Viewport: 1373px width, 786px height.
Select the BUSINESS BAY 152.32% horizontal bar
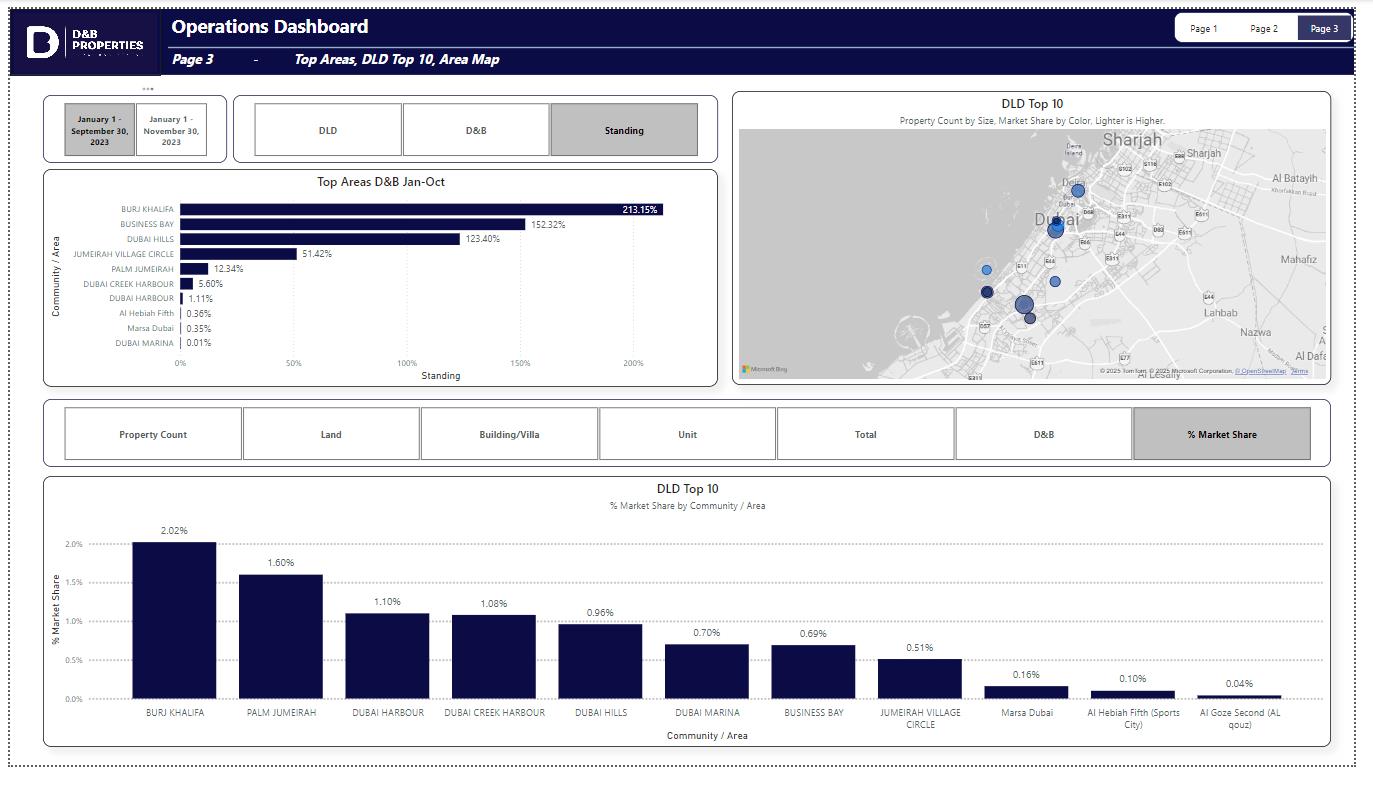[x=352, y=225]
